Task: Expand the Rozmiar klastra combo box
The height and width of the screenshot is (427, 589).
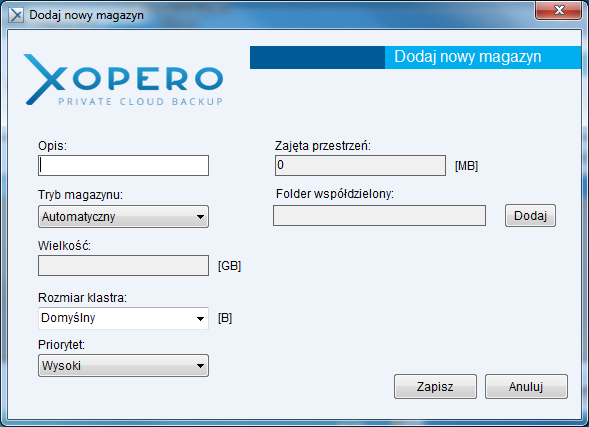Action: (123, 318)
